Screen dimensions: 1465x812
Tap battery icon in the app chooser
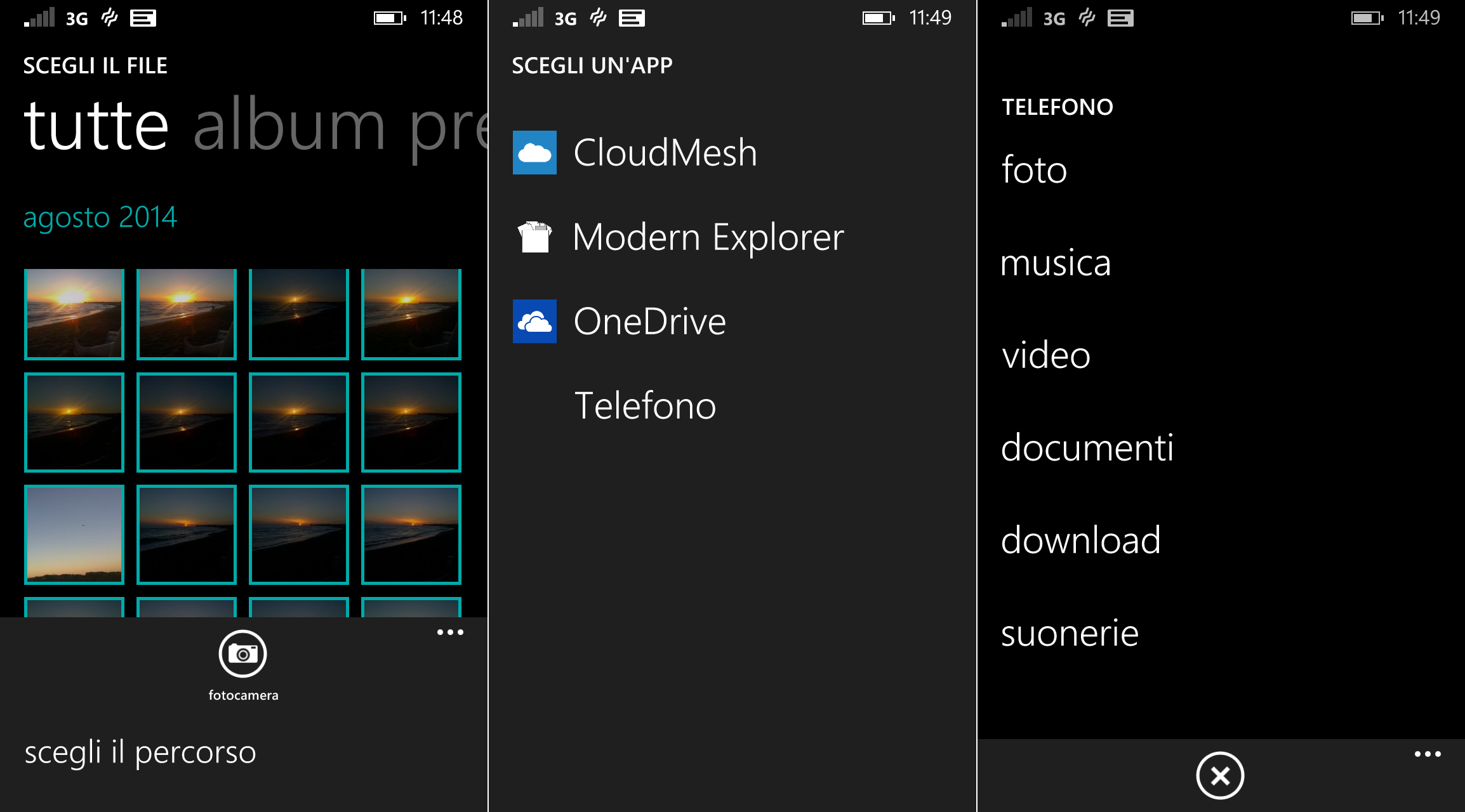878,18
